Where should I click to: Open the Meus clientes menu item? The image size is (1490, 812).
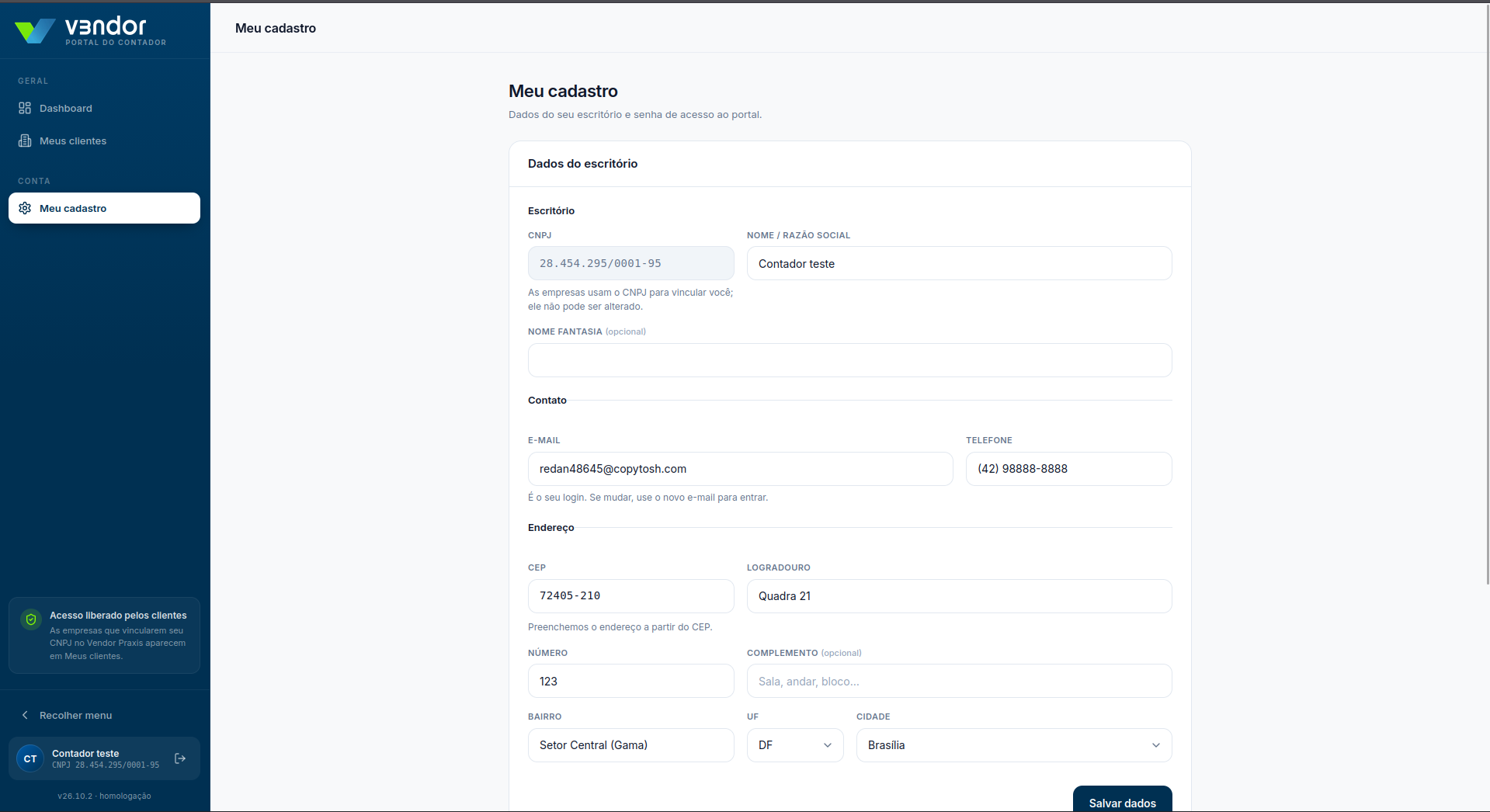tap(104, 141)
